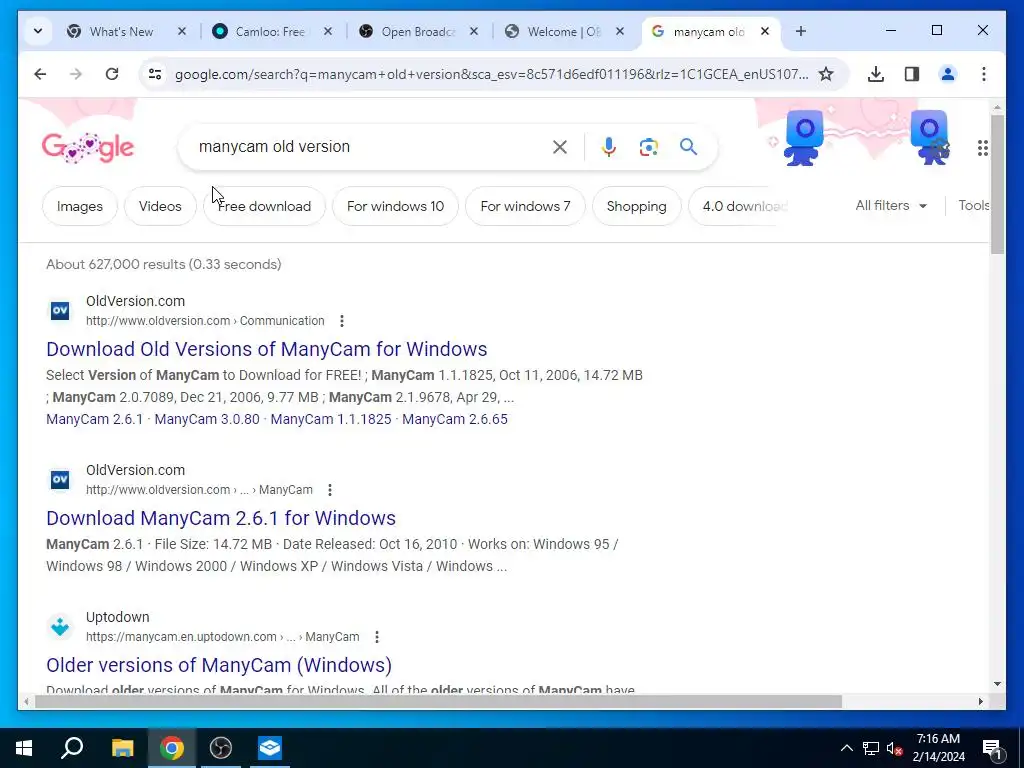Filter results by Images
The height and width of the screenshot is (768, 1024).
[x=80, y=206]
